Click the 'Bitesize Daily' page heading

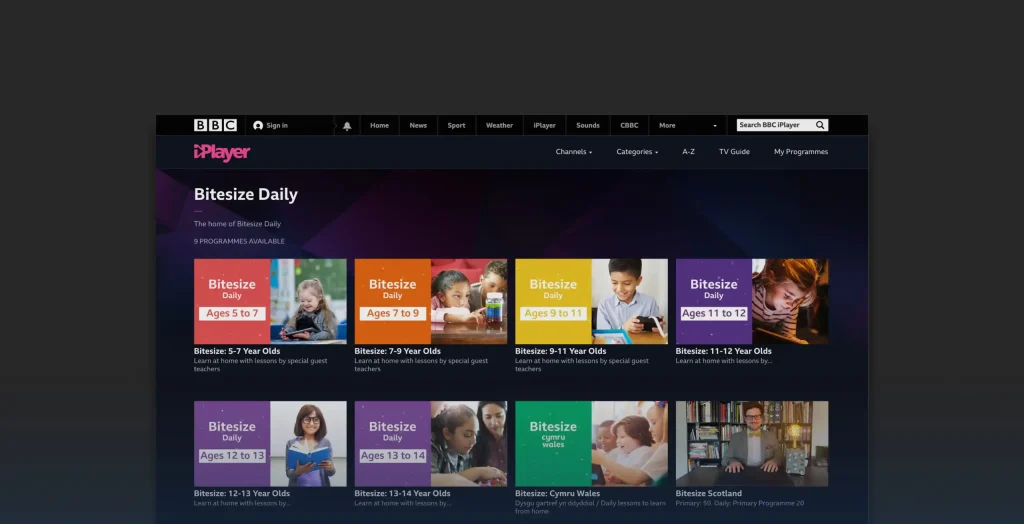pyautogui.click(x=246, y=195)
